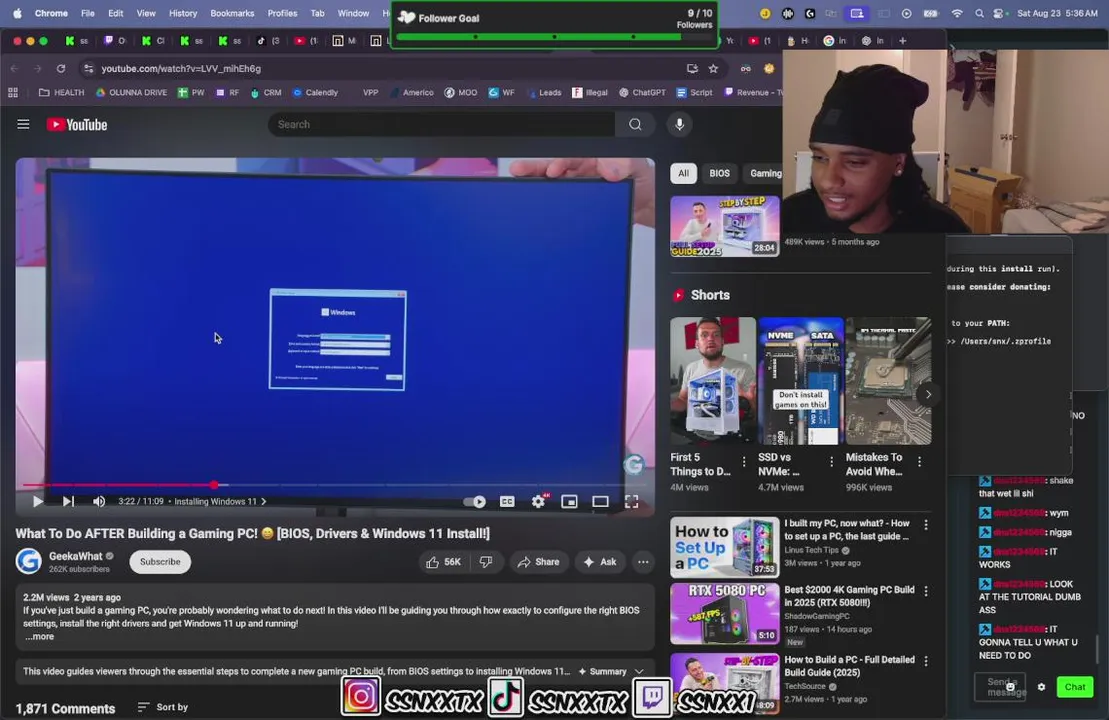
Task: Open Wi-Fi status menu icon
Action: [x=956, y=13]
